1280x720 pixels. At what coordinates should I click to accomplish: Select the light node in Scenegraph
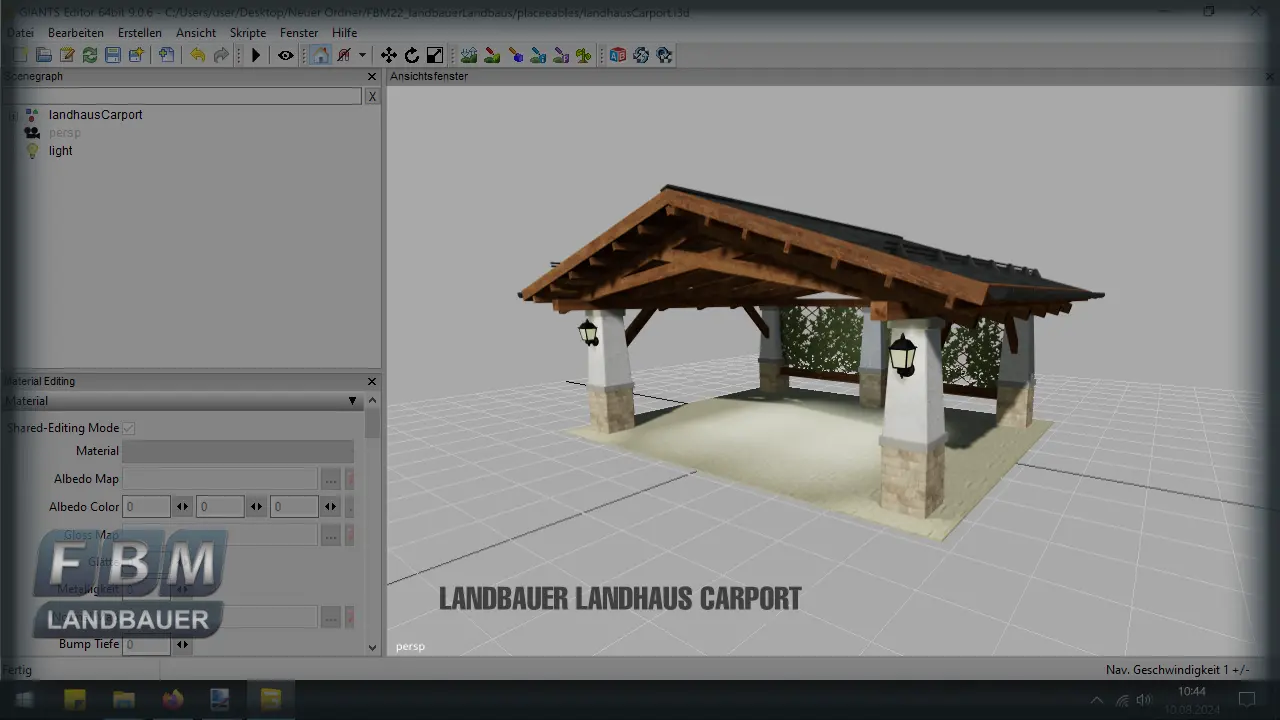point(61,151)
